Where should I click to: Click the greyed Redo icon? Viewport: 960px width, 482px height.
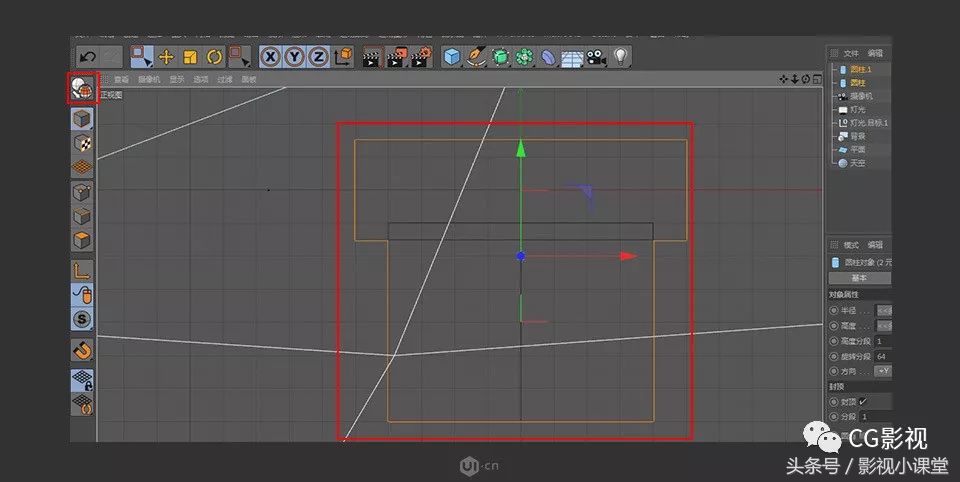coord(111,57)
